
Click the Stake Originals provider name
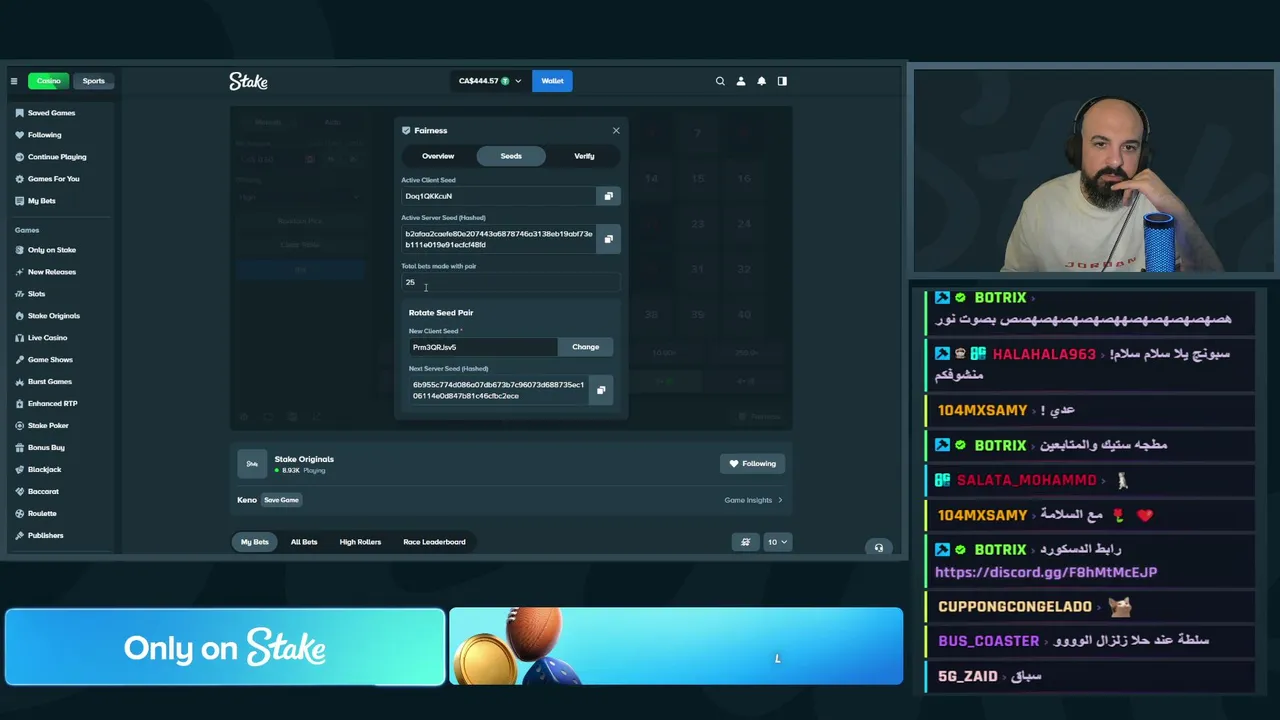pyautogui.click(x=304, y=459)
